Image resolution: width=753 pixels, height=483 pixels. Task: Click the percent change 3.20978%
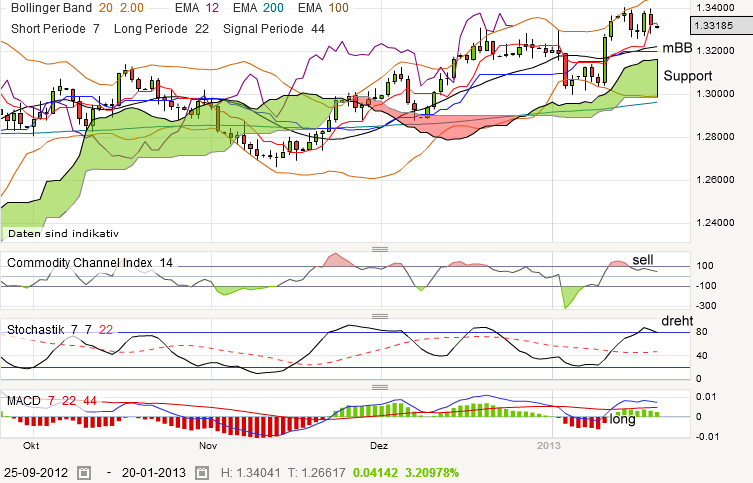432,473
